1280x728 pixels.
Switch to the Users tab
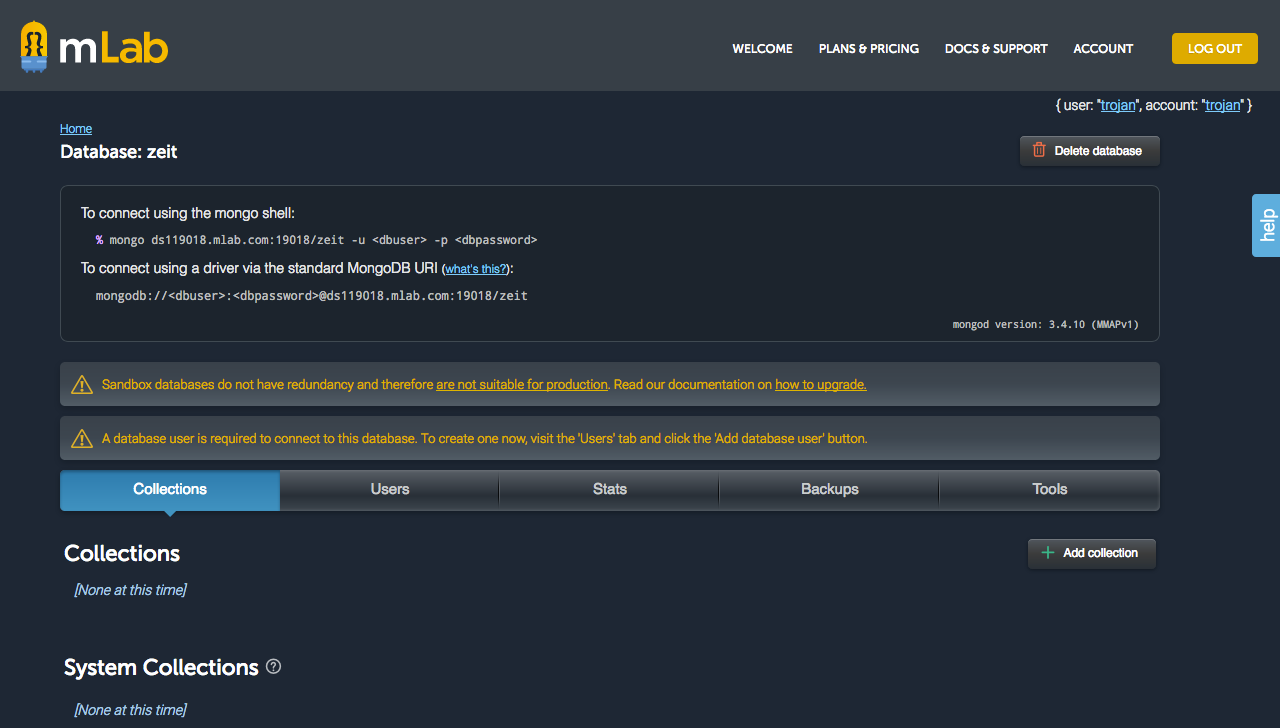[390, 490]
